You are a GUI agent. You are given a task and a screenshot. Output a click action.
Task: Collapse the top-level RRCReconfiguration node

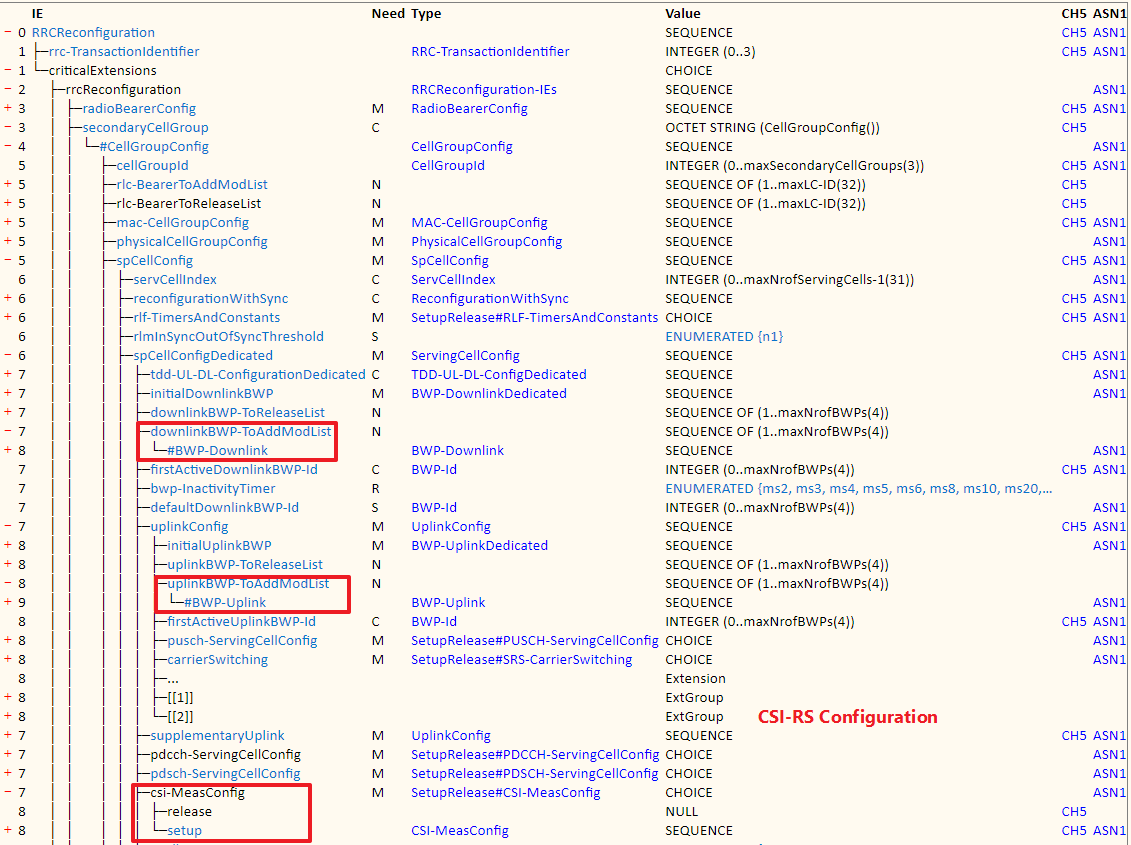click(8, 32)
